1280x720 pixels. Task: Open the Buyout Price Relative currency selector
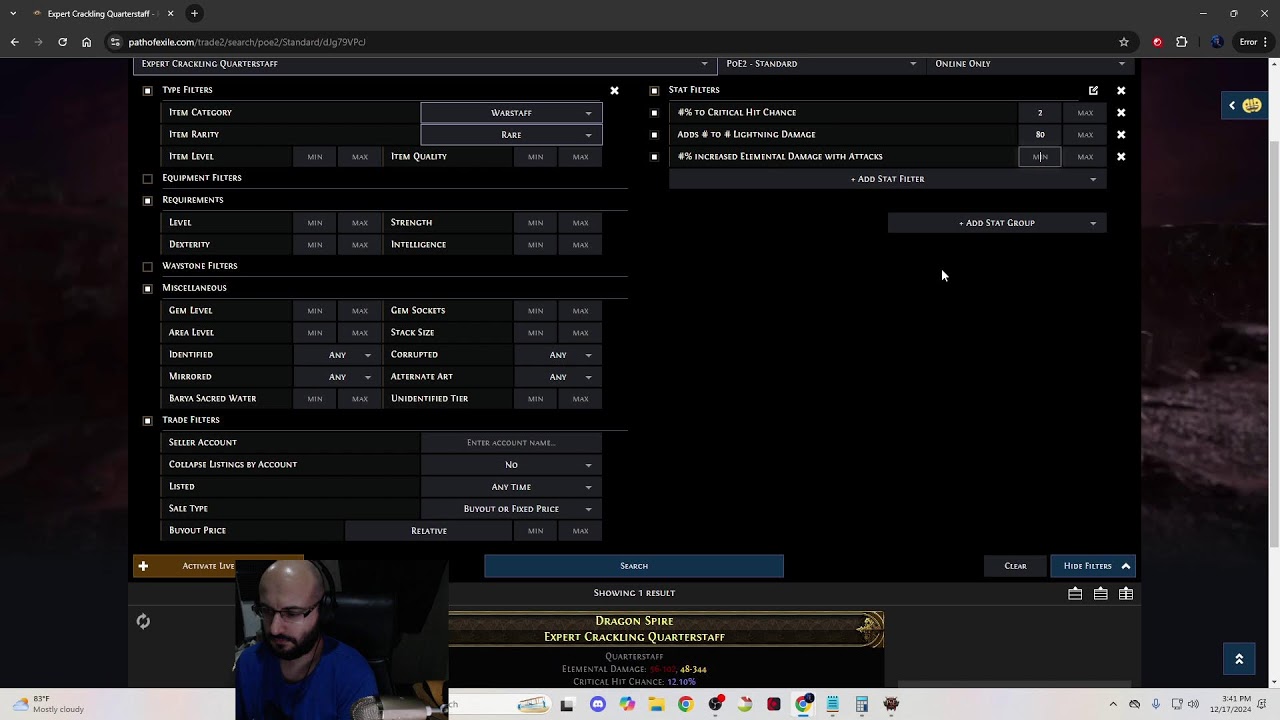click(x=429, y=530)
